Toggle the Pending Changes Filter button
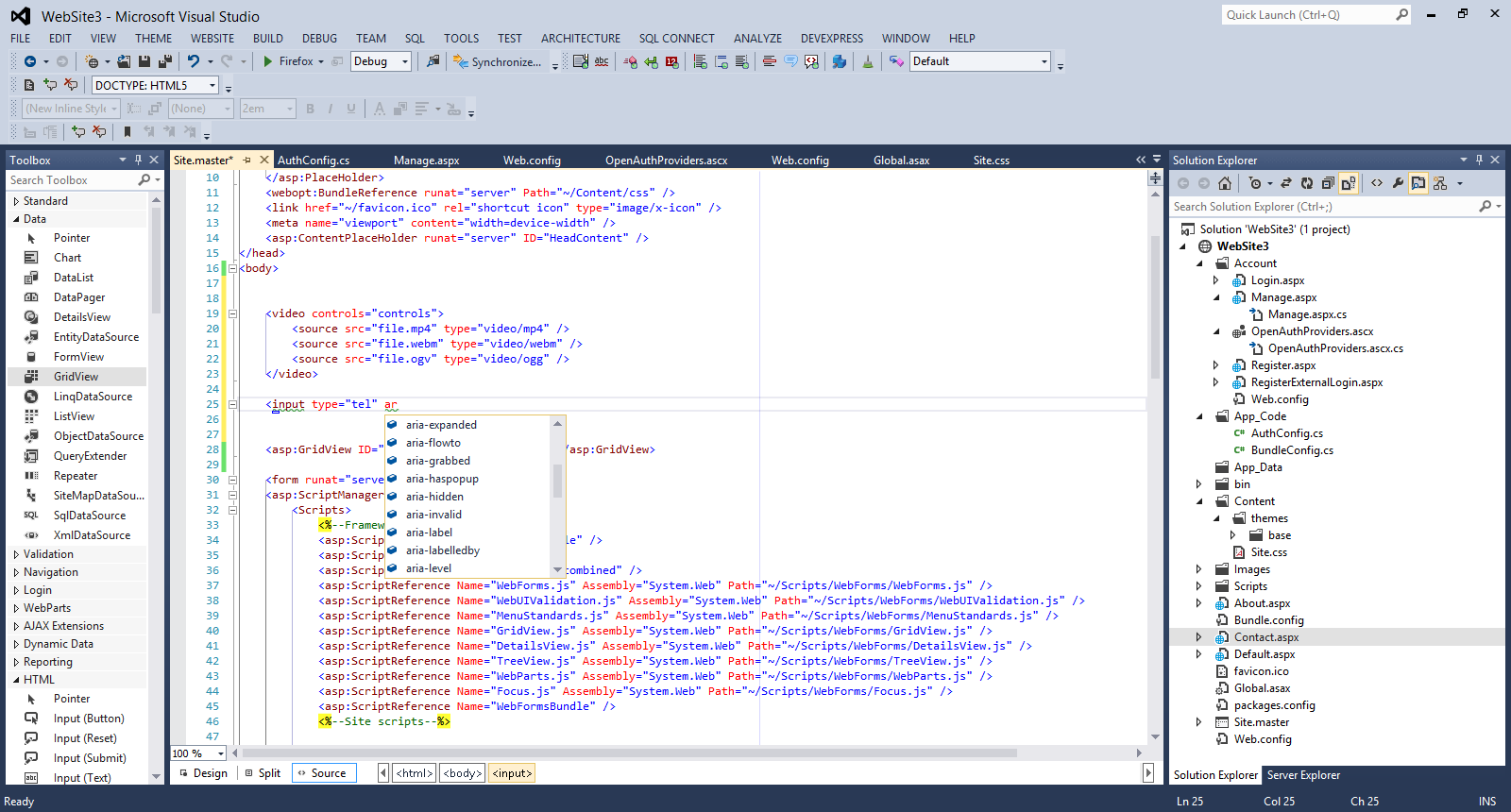The image size is (1511, 812). click(1254, 183)
